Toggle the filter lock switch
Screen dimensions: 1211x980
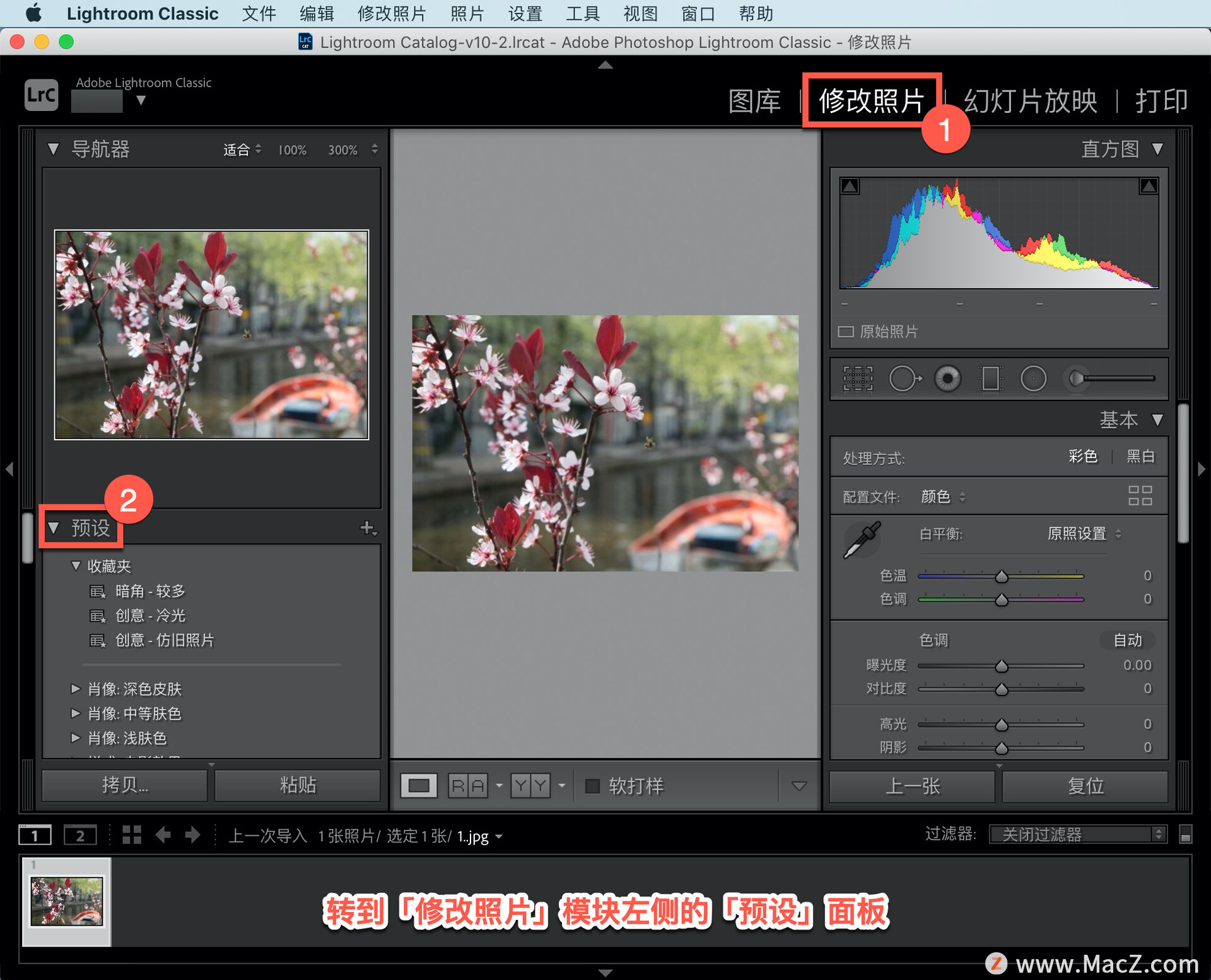[1186, 834]
